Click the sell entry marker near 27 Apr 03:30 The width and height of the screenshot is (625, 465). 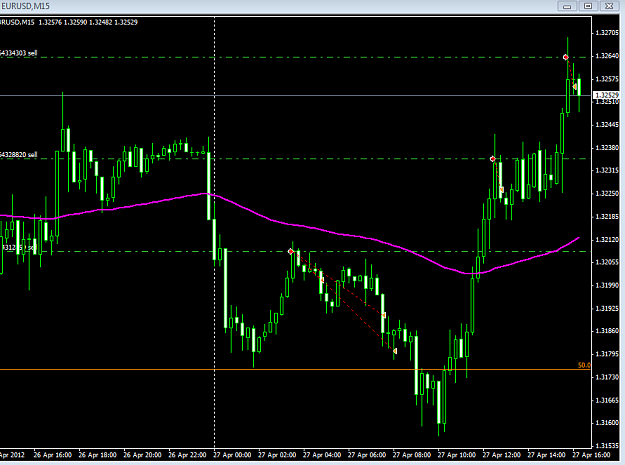pyautogui.click(x=291, y=251)
